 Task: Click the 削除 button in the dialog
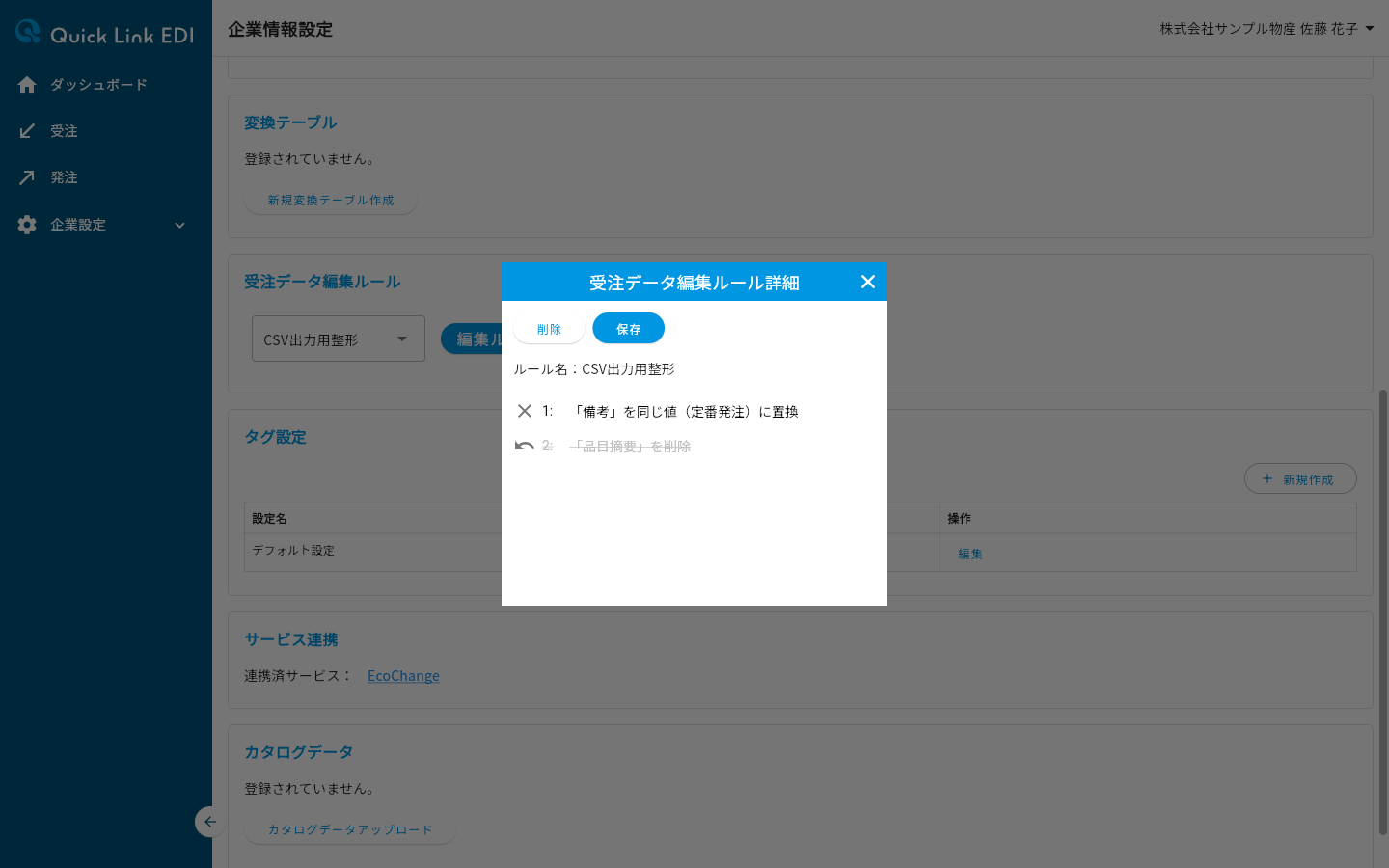[x=549, y=329]
